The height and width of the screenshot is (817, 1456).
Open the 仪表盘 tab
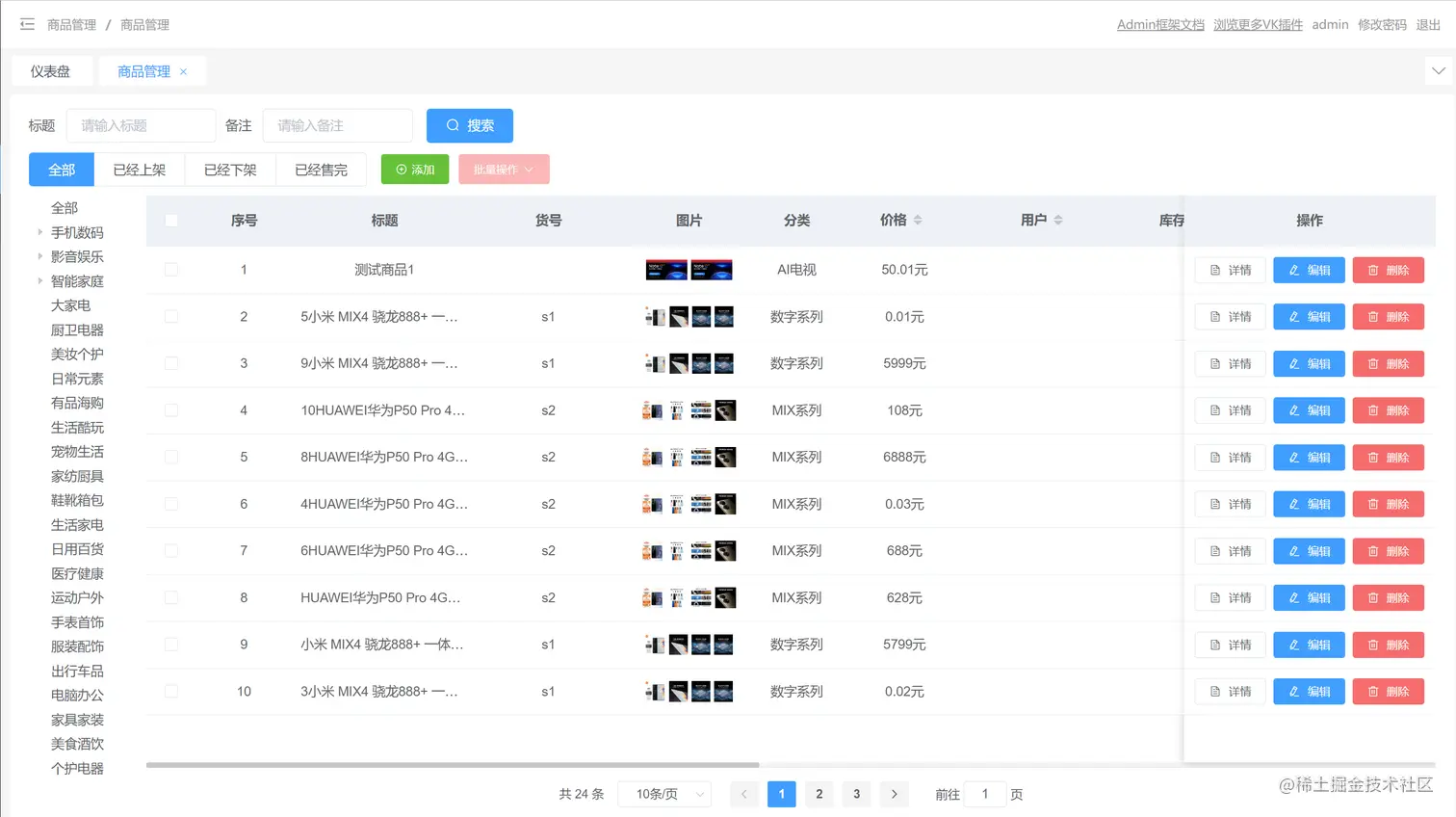pos(50,71)
